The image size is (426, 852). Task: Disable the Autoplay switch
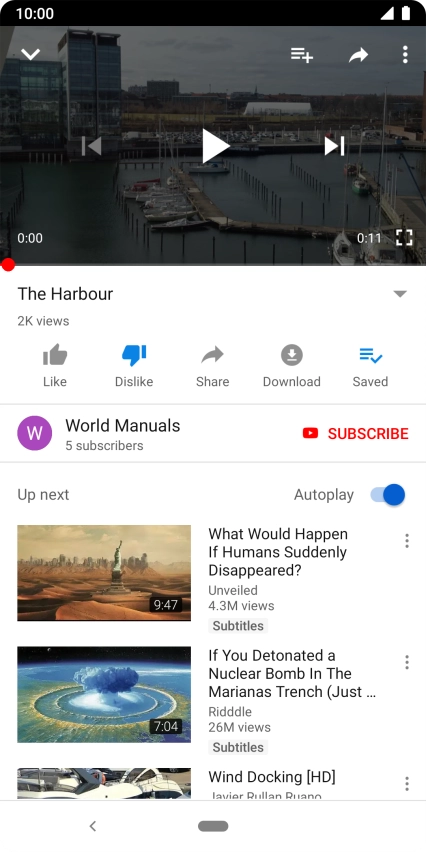(388, 494)
